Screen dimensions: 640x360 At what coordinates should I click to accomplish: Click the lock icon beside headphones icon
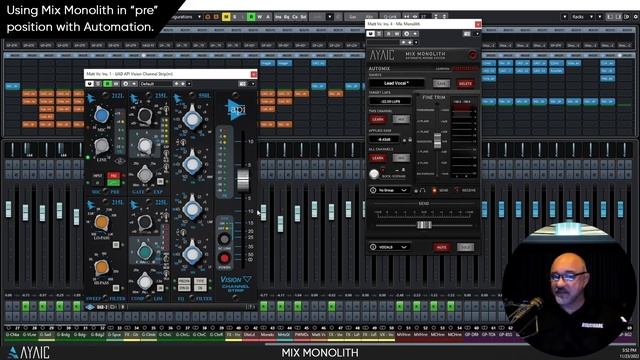tap(416, 191)
